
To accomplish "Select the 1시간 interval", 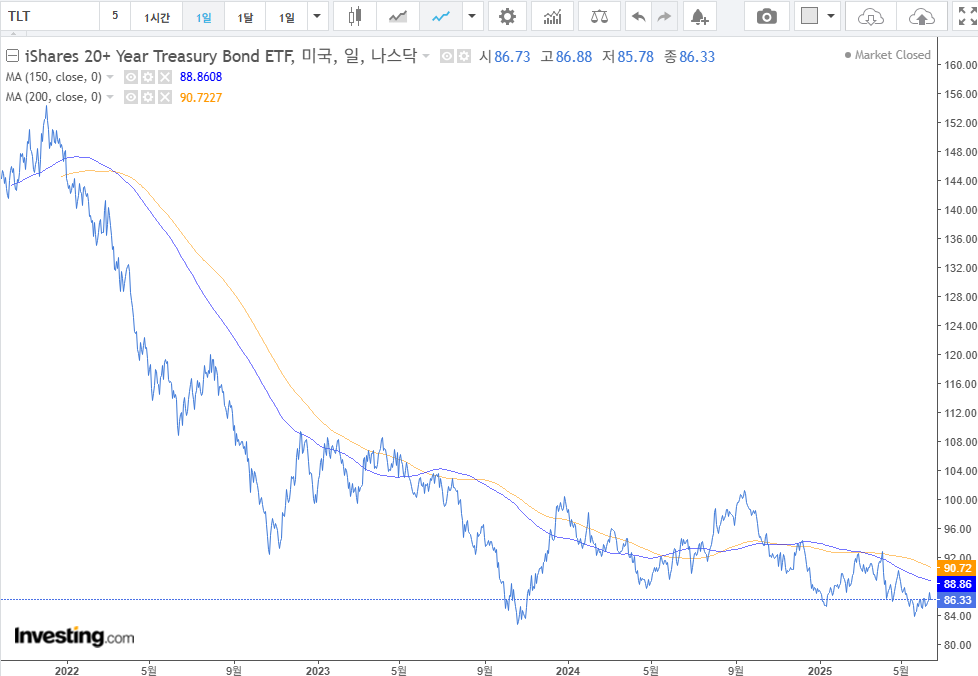I will (x=157, y=16).
